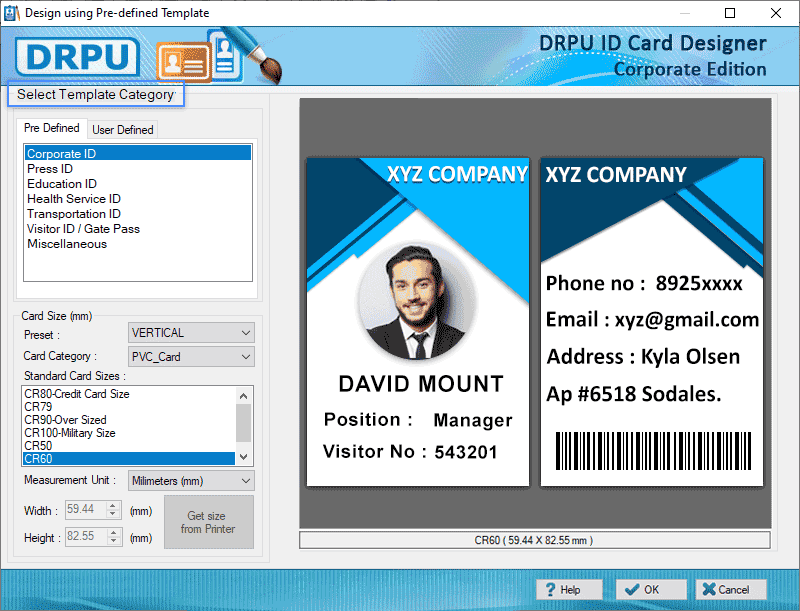This screenshot has width=800, height=611.
Task: Click the application icon in the title bar
Action: point(11,13)
